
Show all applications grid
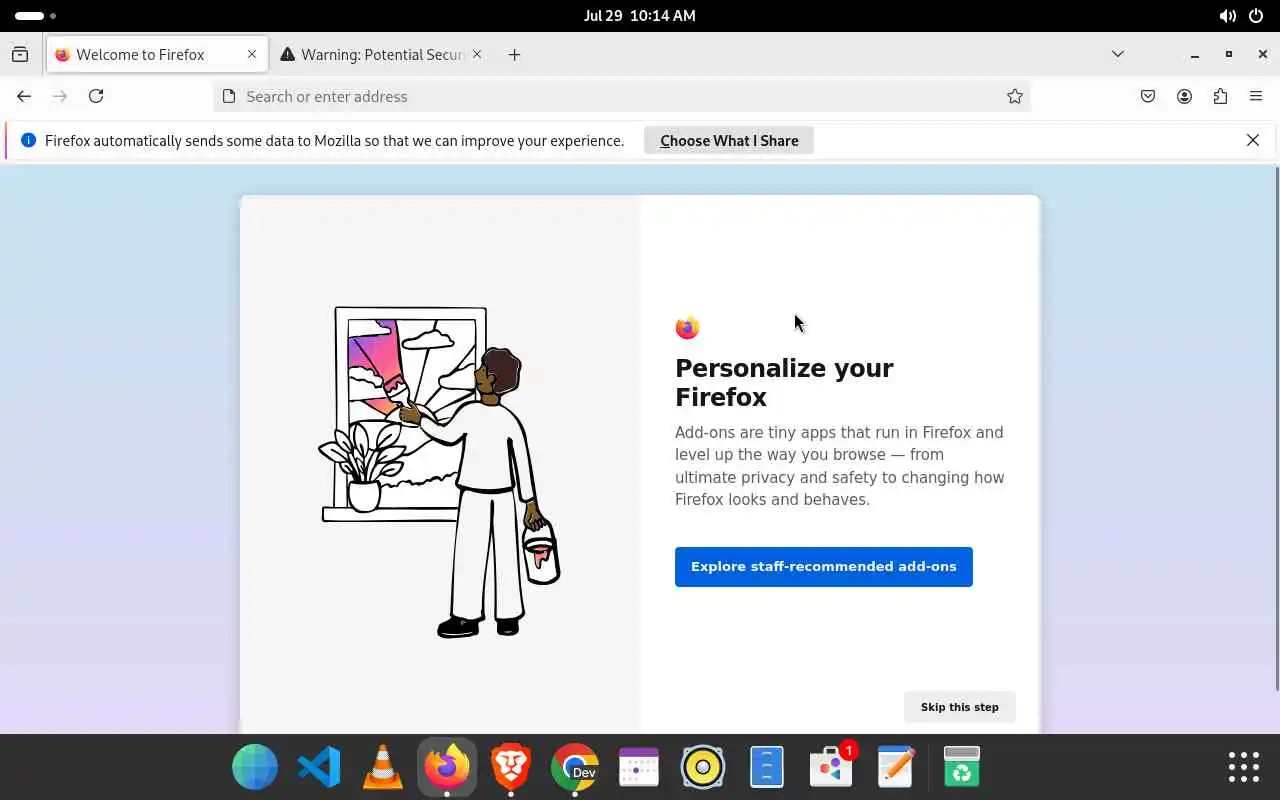(x=1244, y=767)
